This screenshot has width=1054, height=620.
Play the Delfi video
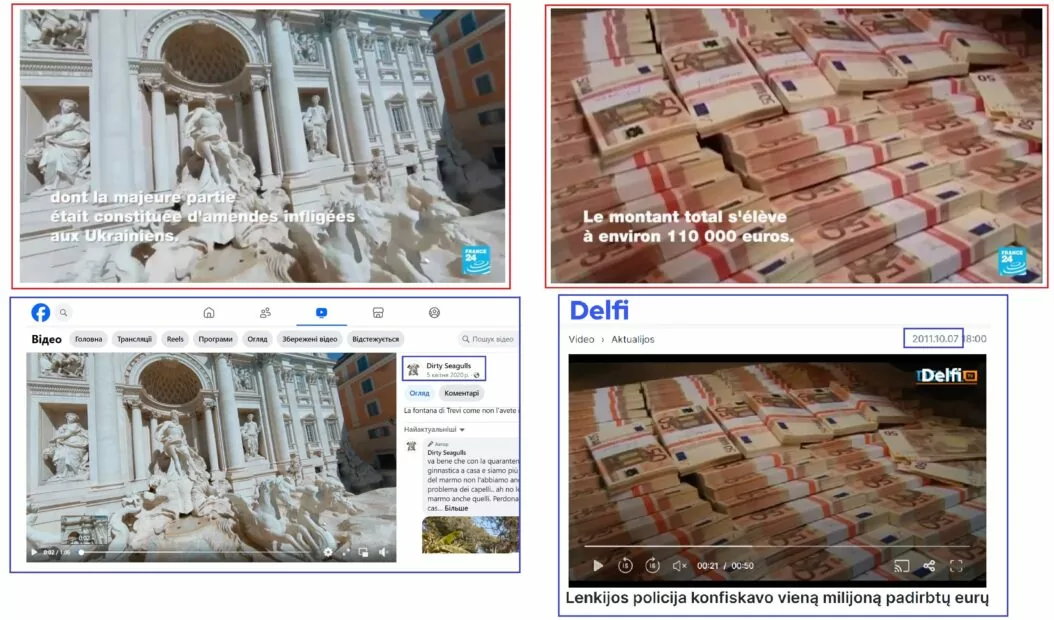coord(598,566)
